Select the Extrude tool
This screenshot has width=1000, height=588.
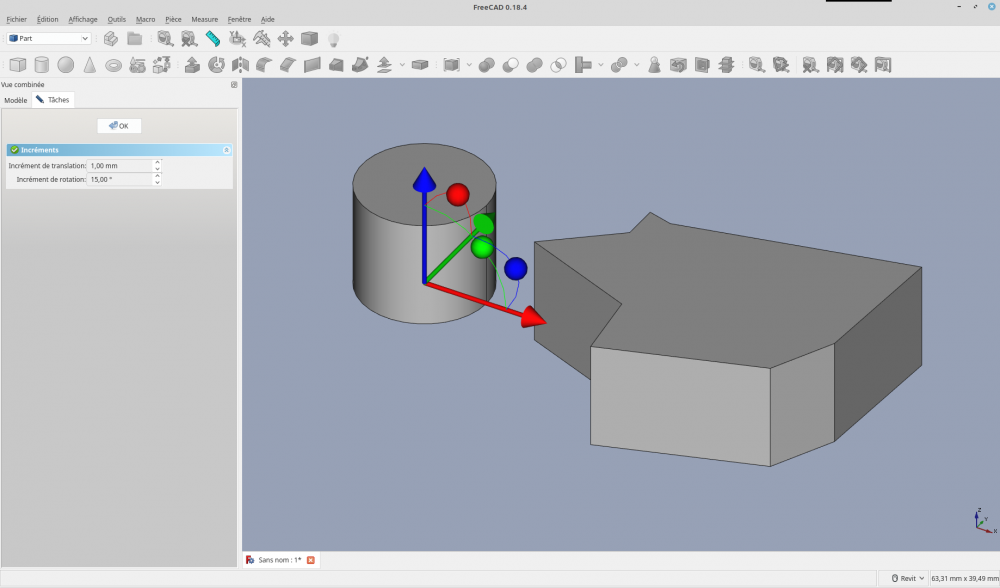[x=192, y=64]
